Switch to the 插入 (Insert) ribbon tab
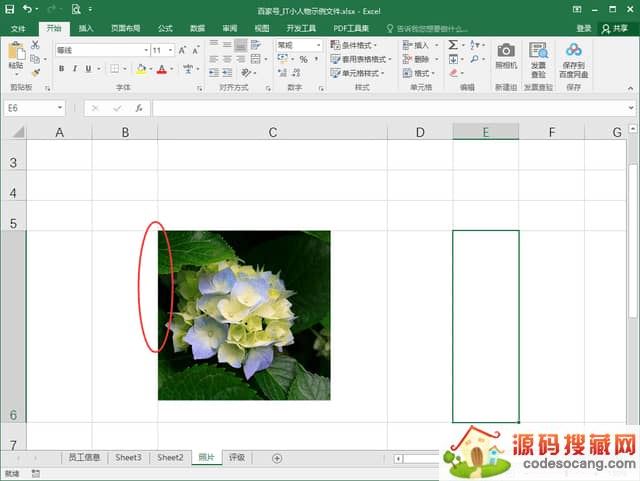Image resolution: width=640 pixels, height=481 pixels. pyautogui.click(x=86, y=28)
